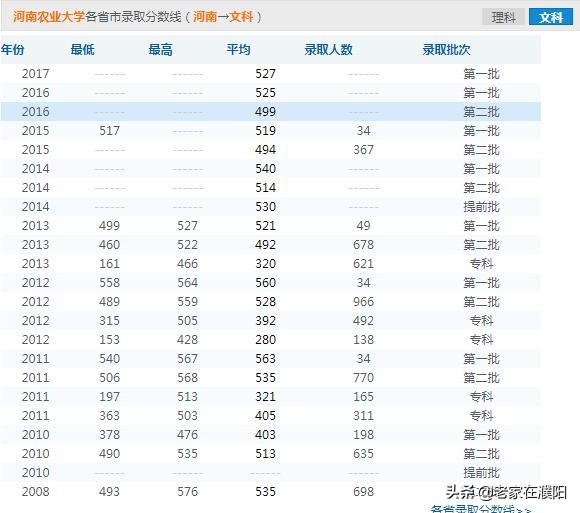Click the 最高 column header

pos(161,50)
